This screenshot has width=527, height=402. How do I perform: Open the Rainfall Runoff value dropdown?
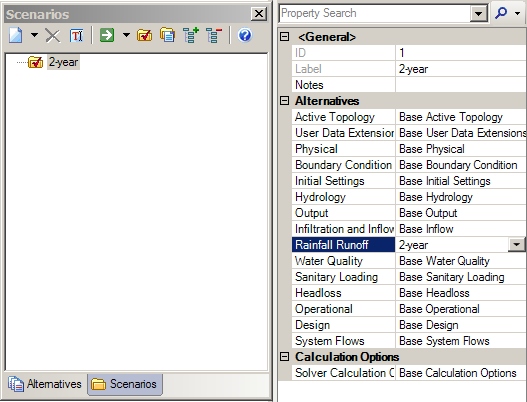click(x=517, y=245)
